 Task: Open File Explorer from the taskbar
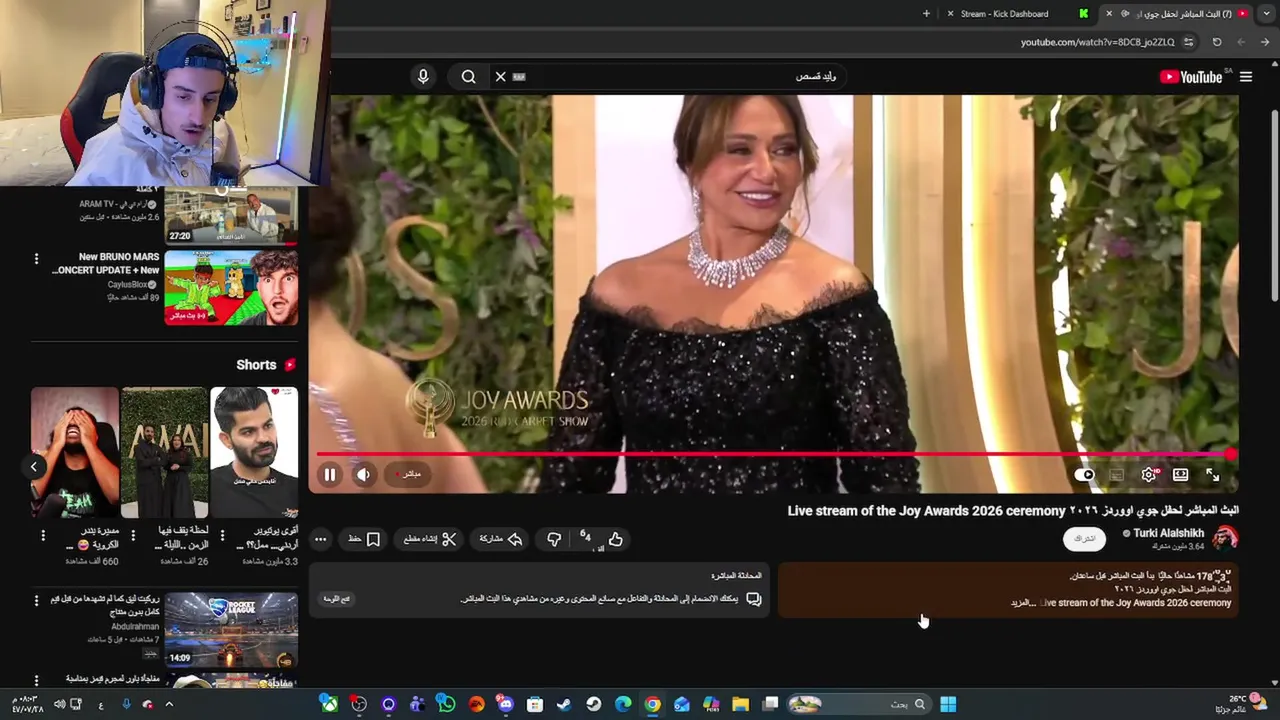741,704
